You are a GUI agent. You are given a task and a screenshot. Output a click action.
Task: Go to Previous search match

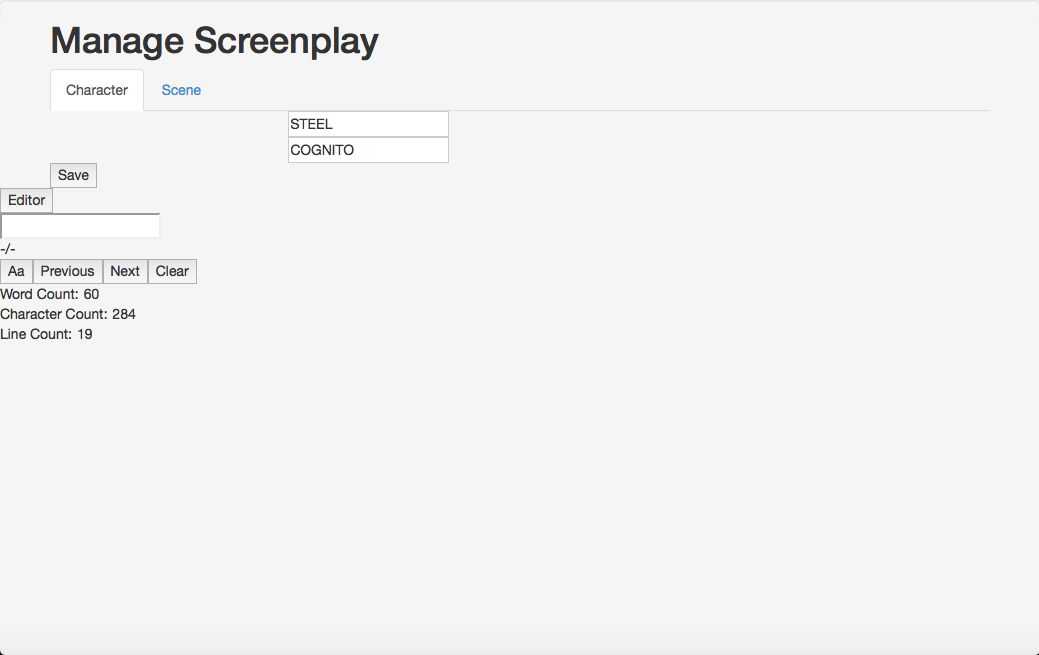[68, 271]
